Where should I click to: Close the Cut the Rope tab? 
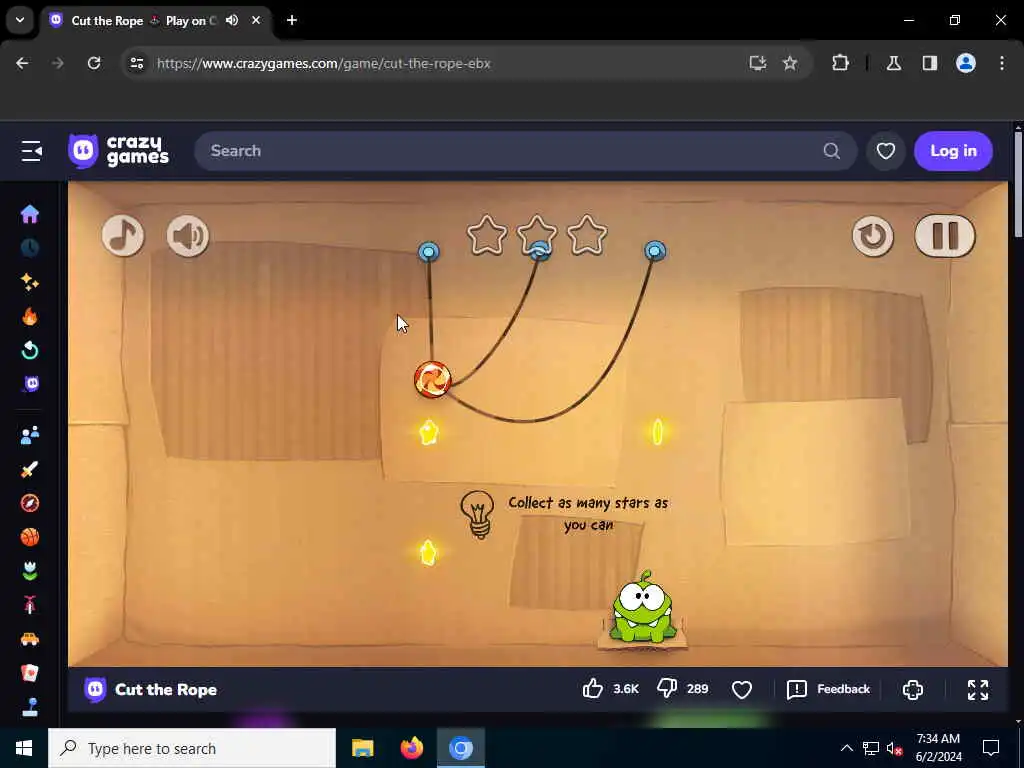click(x=257, y=20)
